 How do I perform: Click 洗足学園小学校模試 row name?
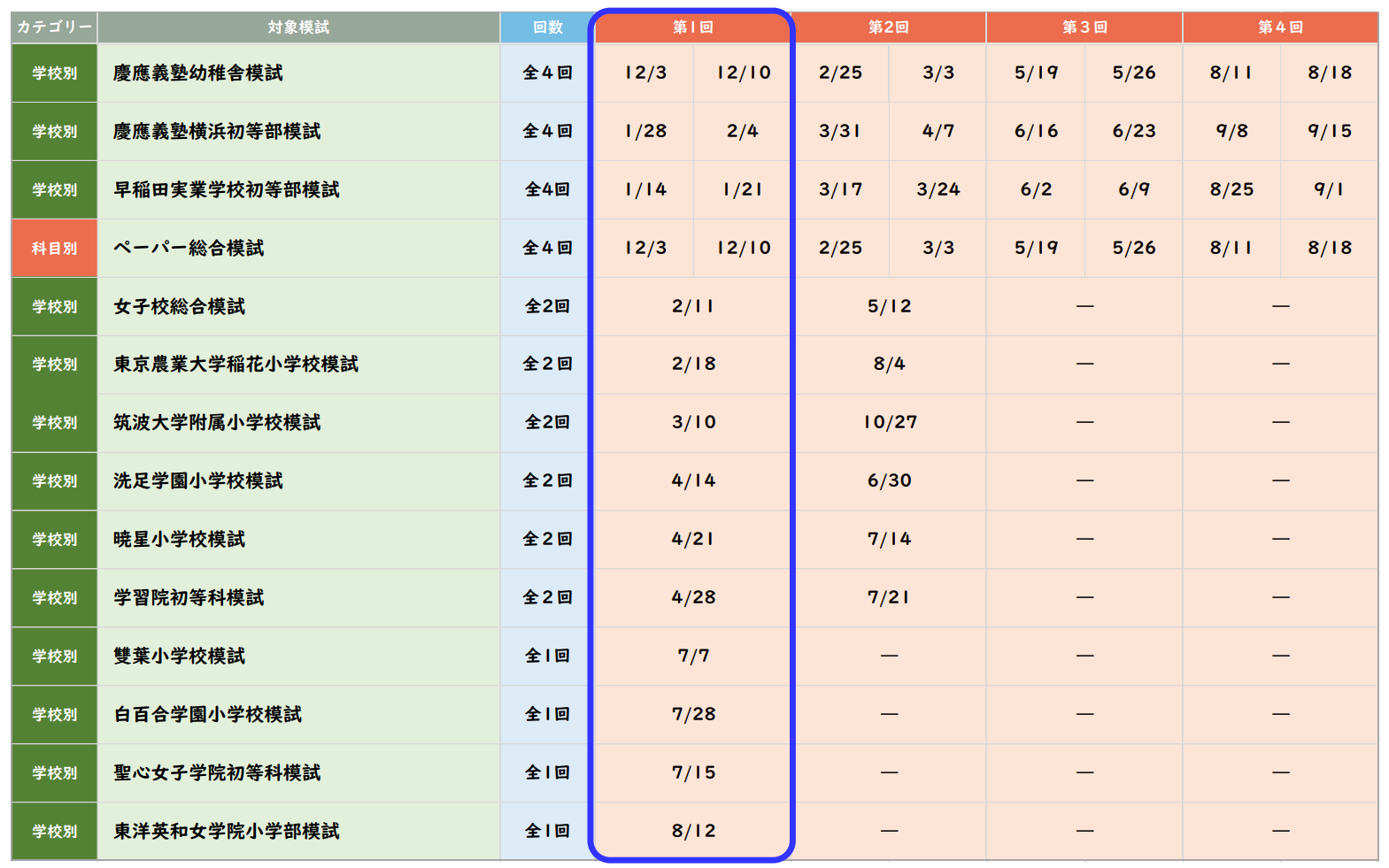(x=197, y=481)
